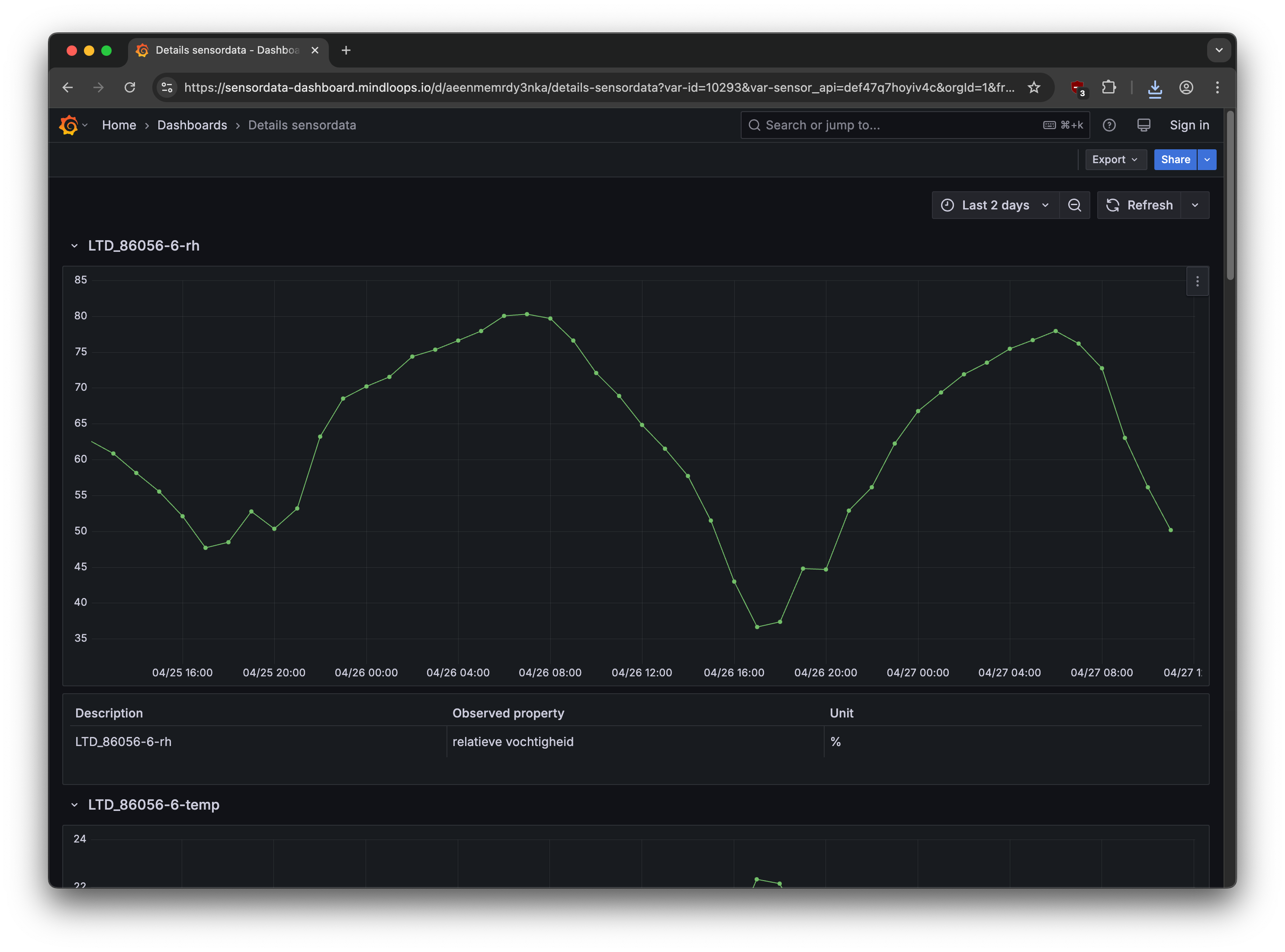Zoom out the time range with the magnifier icon

tap(1074, 205)
